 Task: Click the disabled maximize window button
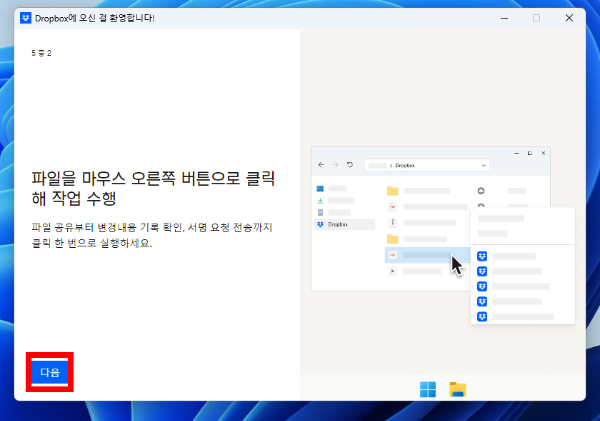536,18
